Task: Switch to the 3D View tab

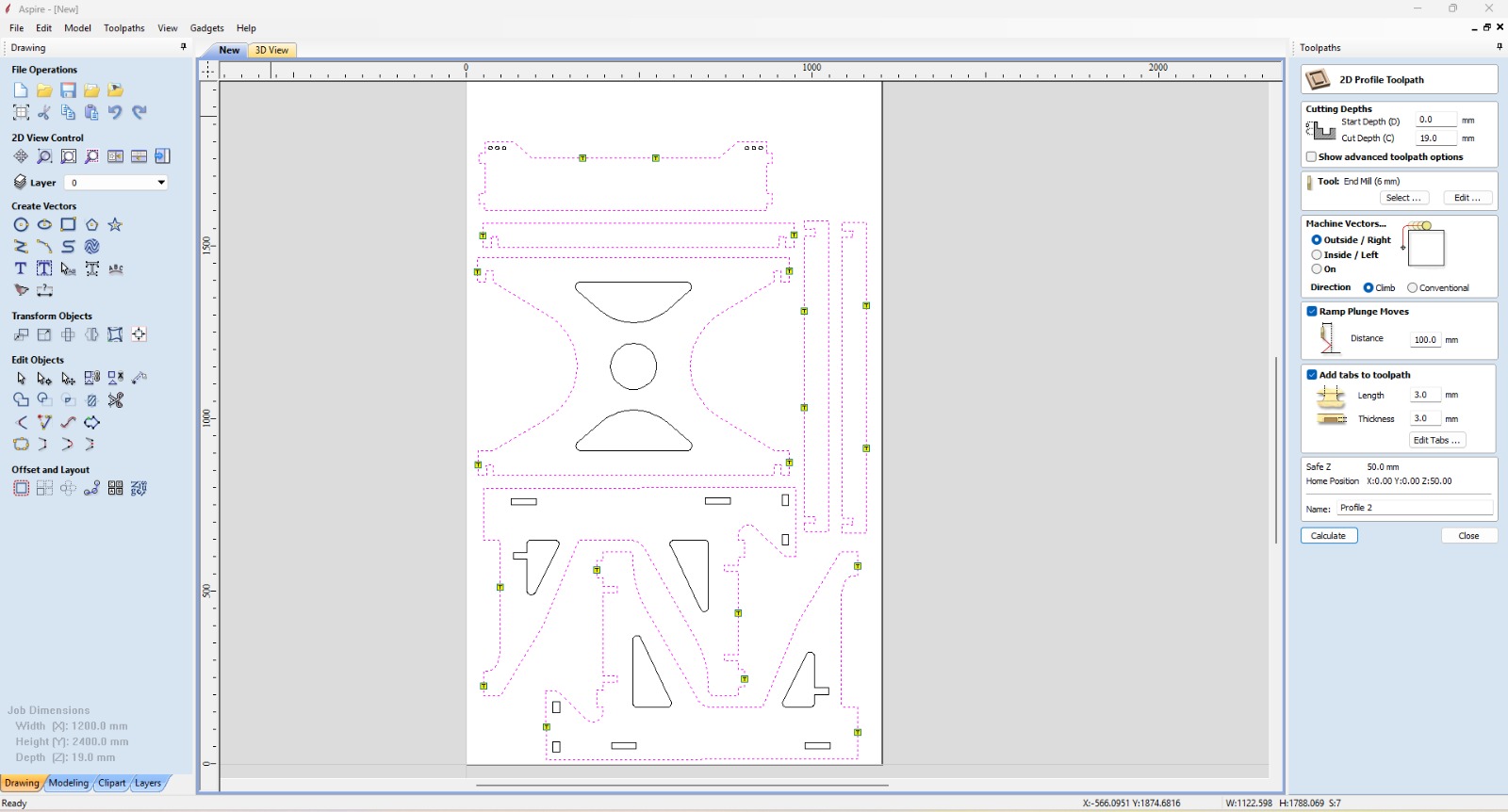Action: coord(271,51)
